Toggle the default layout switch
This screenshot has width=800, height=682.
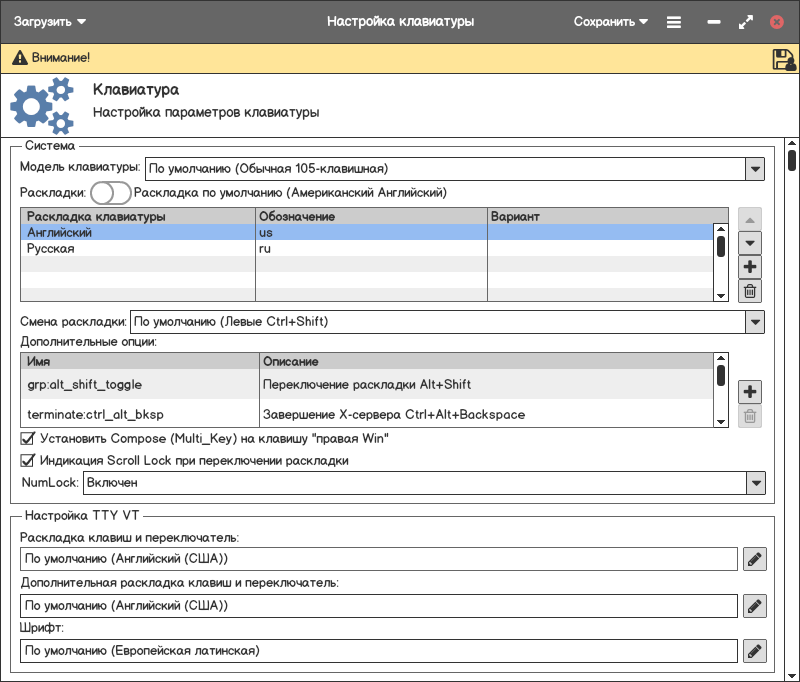tap(110, 192)
